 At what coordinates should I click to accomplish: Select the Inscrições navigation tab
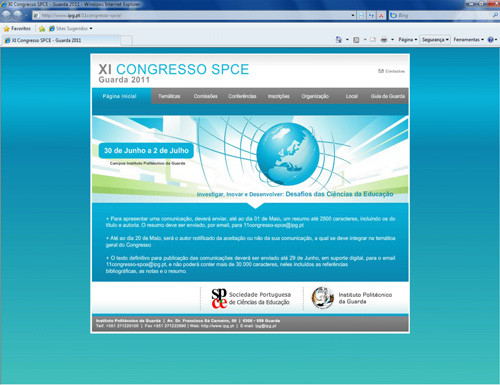[x=278, y=96]
